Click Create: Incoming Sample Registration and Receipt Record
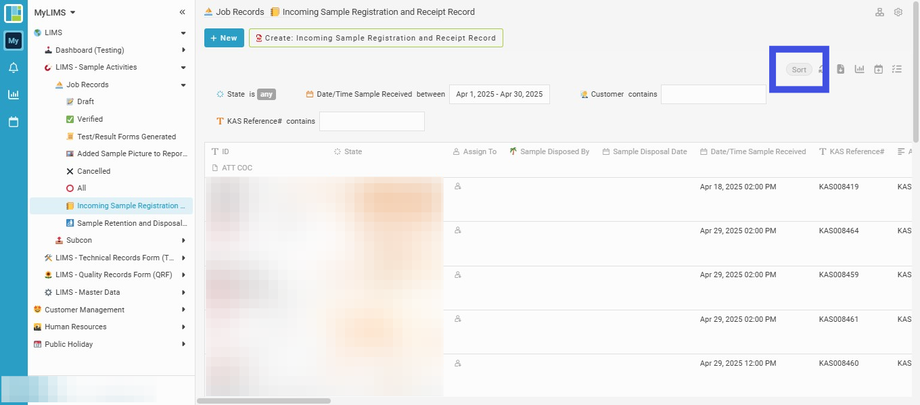 click(376, 38)
